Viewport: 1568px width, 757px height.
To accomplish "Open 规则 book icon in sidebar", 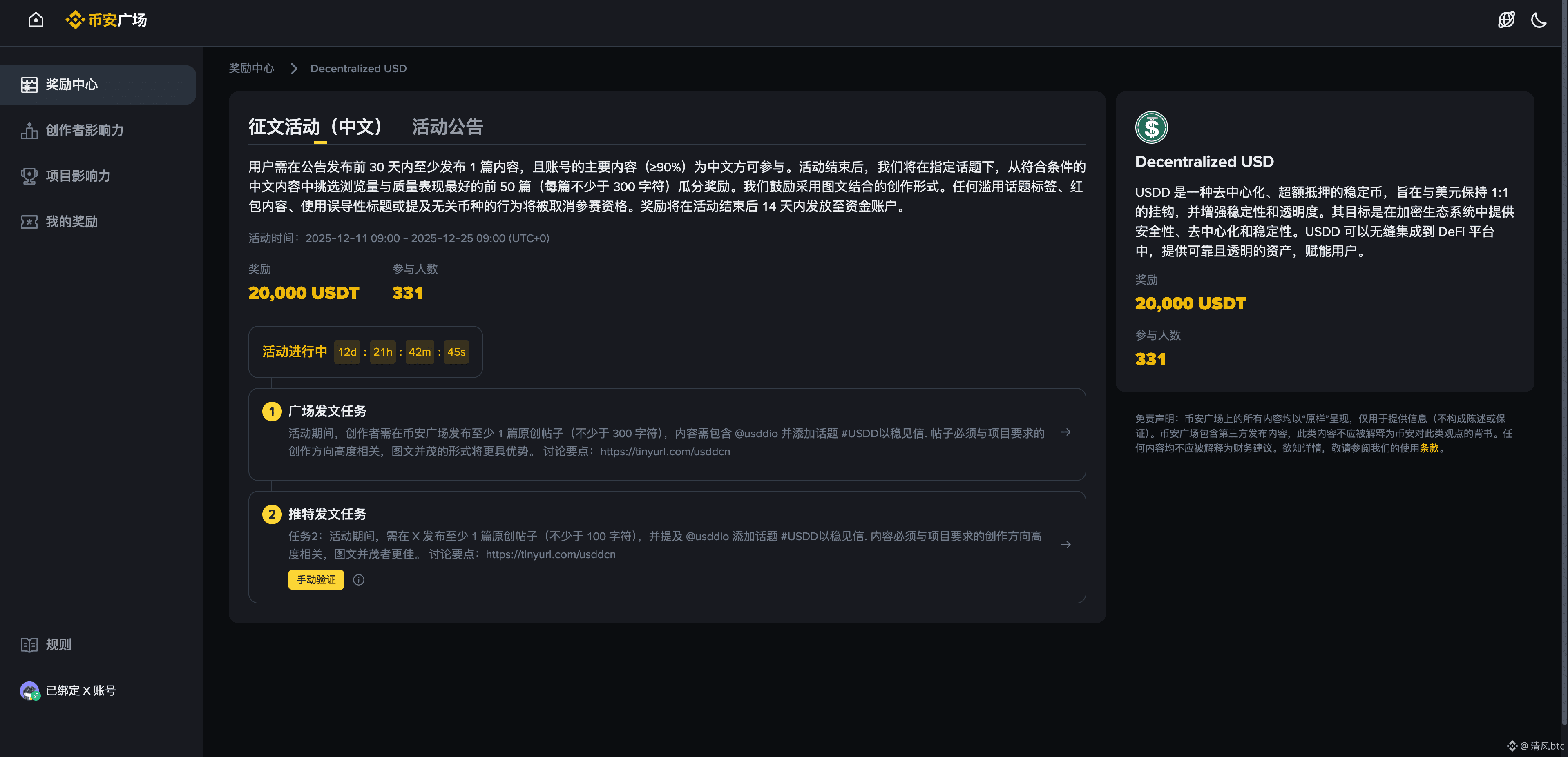I will [29, 644].
